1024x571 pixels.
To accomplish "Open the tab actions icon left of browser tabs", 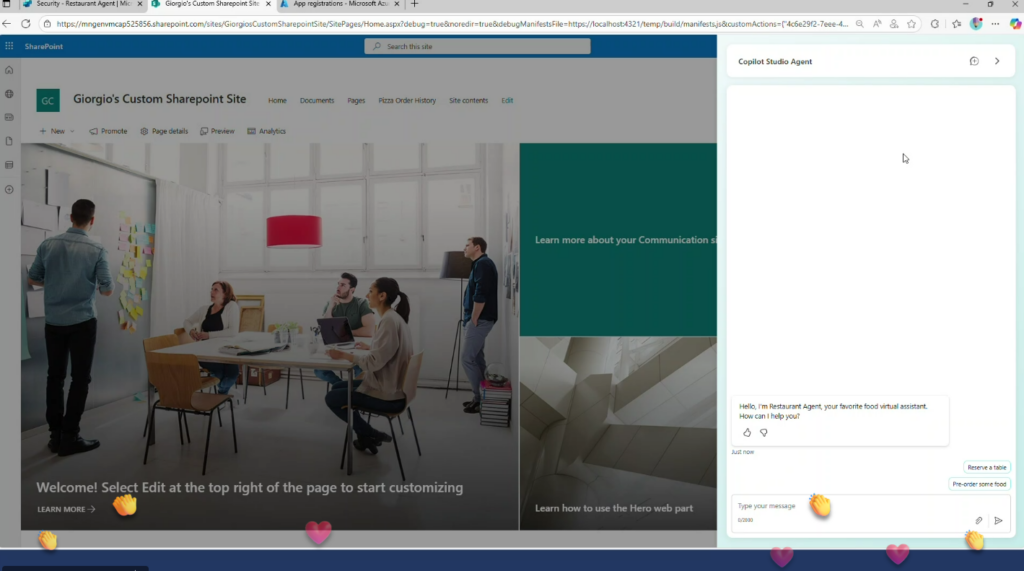I will pyautogui.click(x=7, y=4).
